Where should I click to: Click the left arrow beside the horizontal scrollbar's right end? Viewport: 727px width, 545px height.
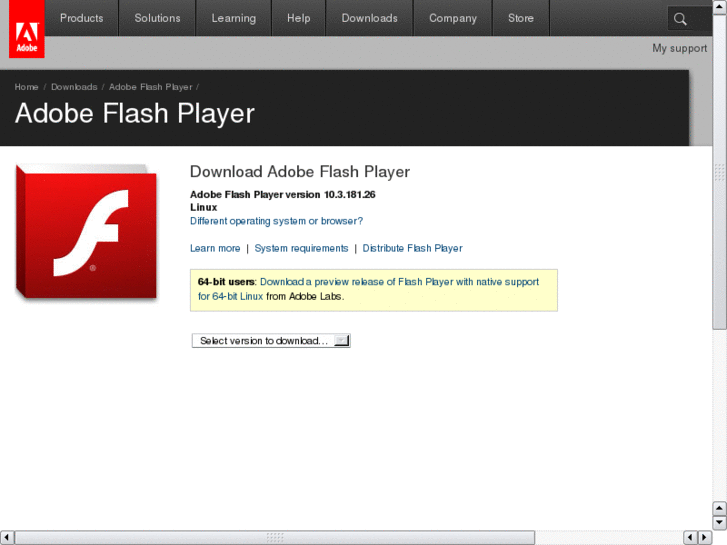(x=690, y=538)
